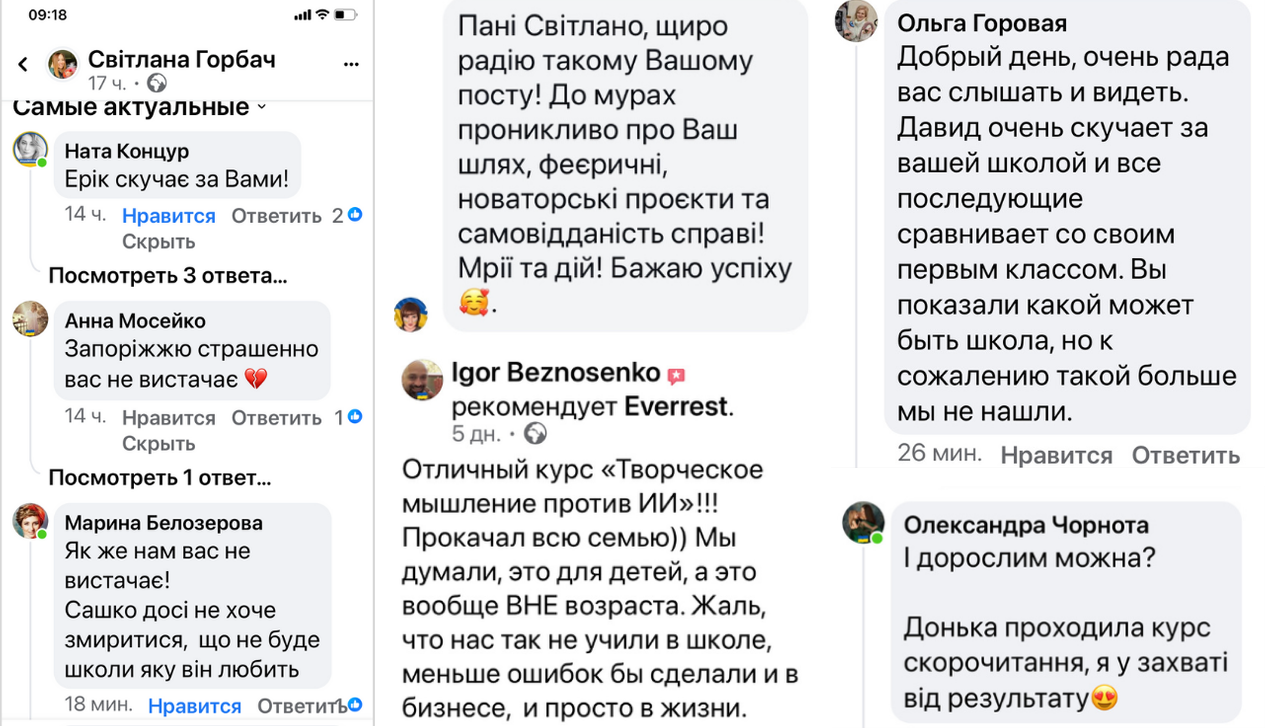Viewport: 1265px width, 728px height.
Task: Click the like reaction icon on Ната Концур's comment
Action: [x=355, y=215]
